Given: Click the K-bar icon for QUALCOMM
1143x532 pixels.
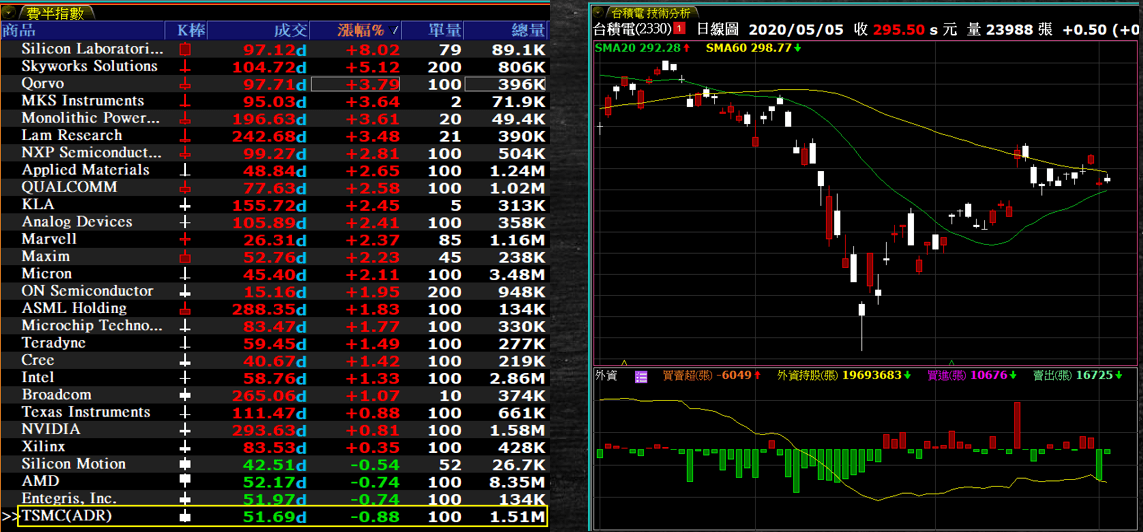Looking at the screenshot, I should 185,188.
